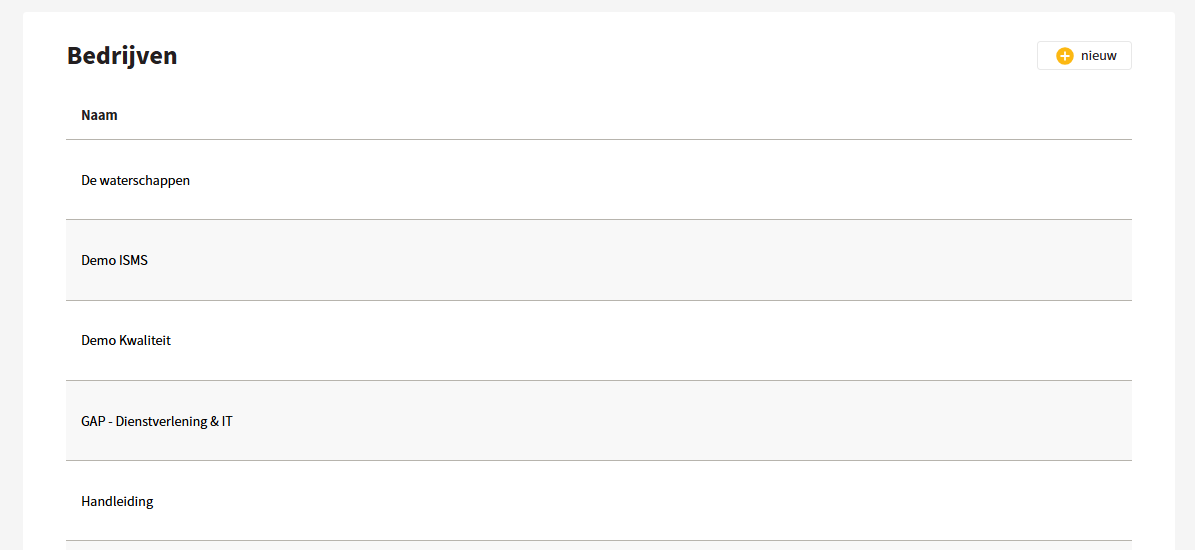Open the De waterschappen company

tap(136, 181)
